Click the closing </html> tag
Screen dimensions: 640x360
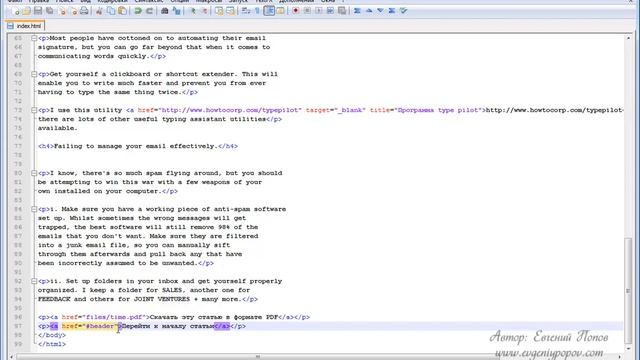point(52,344)
